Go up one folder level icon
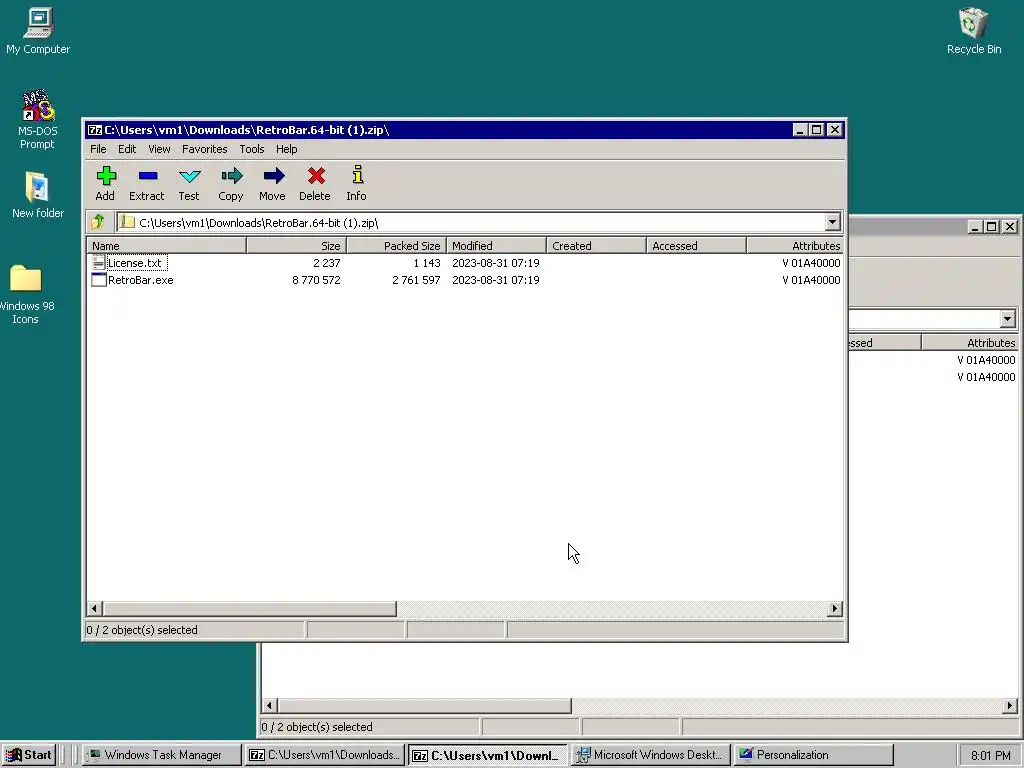Image resolution: width=1024 pixels, height=768 pixels. click(x=99, y=222)
